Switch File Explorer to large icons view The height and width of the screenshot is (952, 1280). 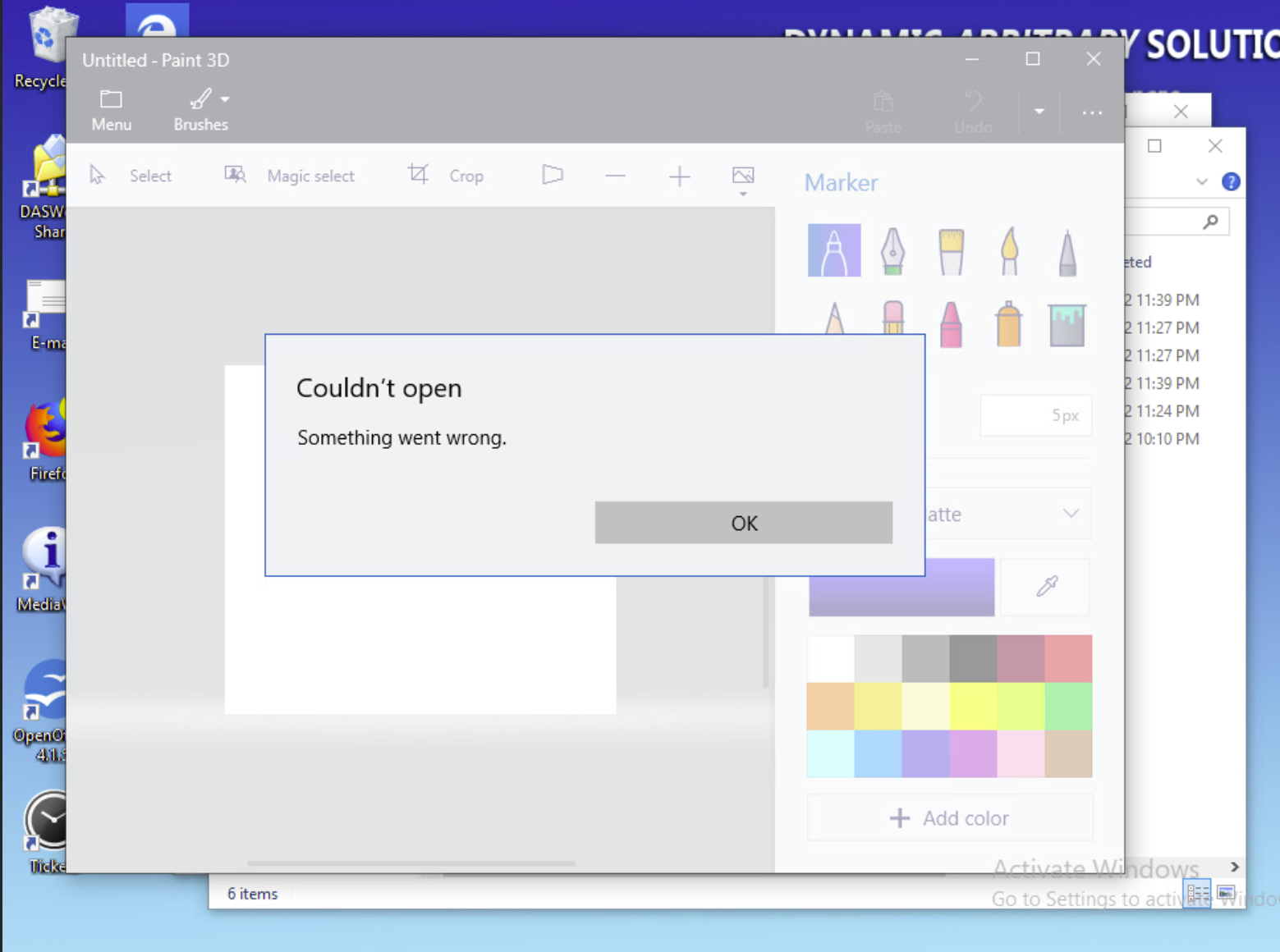(1226, 893)
